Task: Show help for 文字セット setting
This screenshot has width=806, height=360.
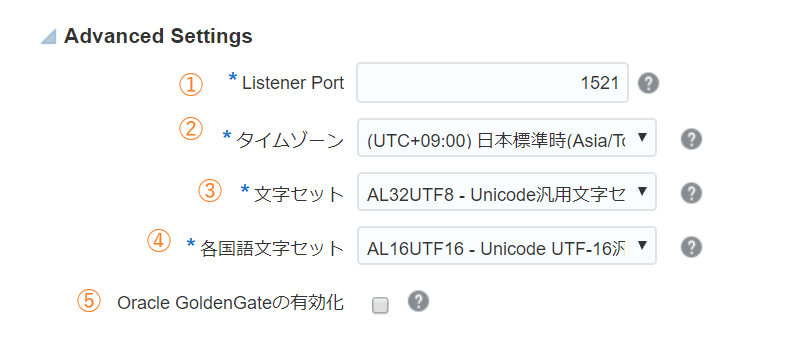Action: 691,193
